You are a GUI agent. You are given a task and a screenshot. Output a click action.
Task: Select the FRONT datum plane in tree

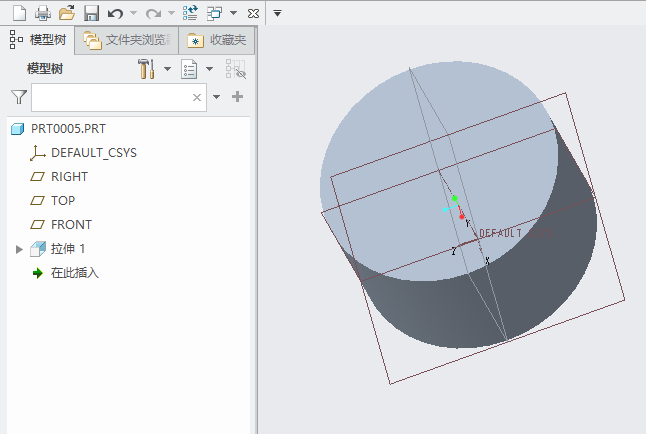(70, 224)
